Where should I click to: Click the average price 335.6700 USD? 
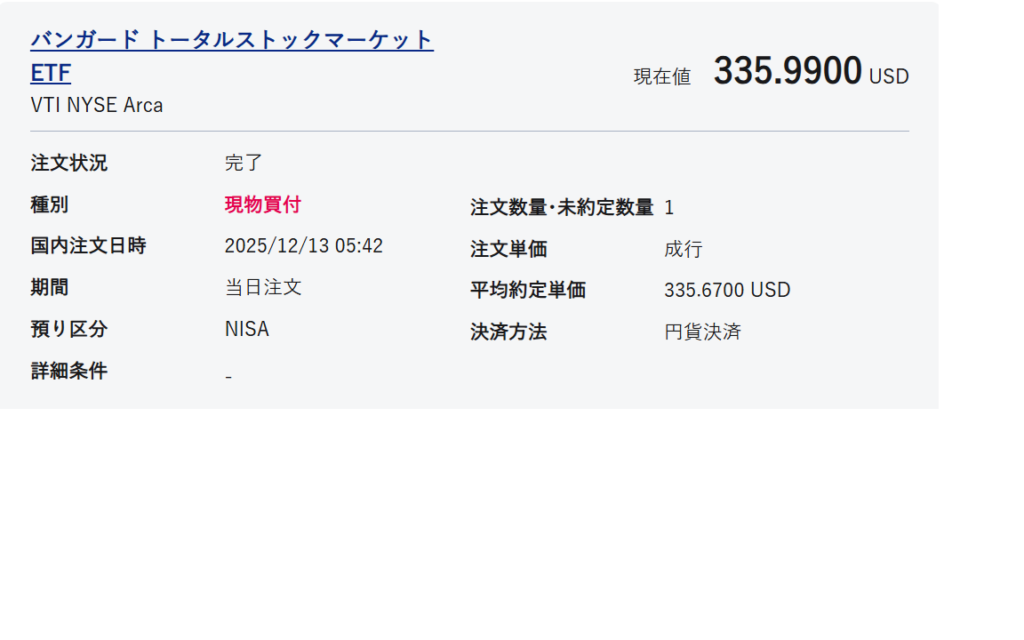point(727,291)
